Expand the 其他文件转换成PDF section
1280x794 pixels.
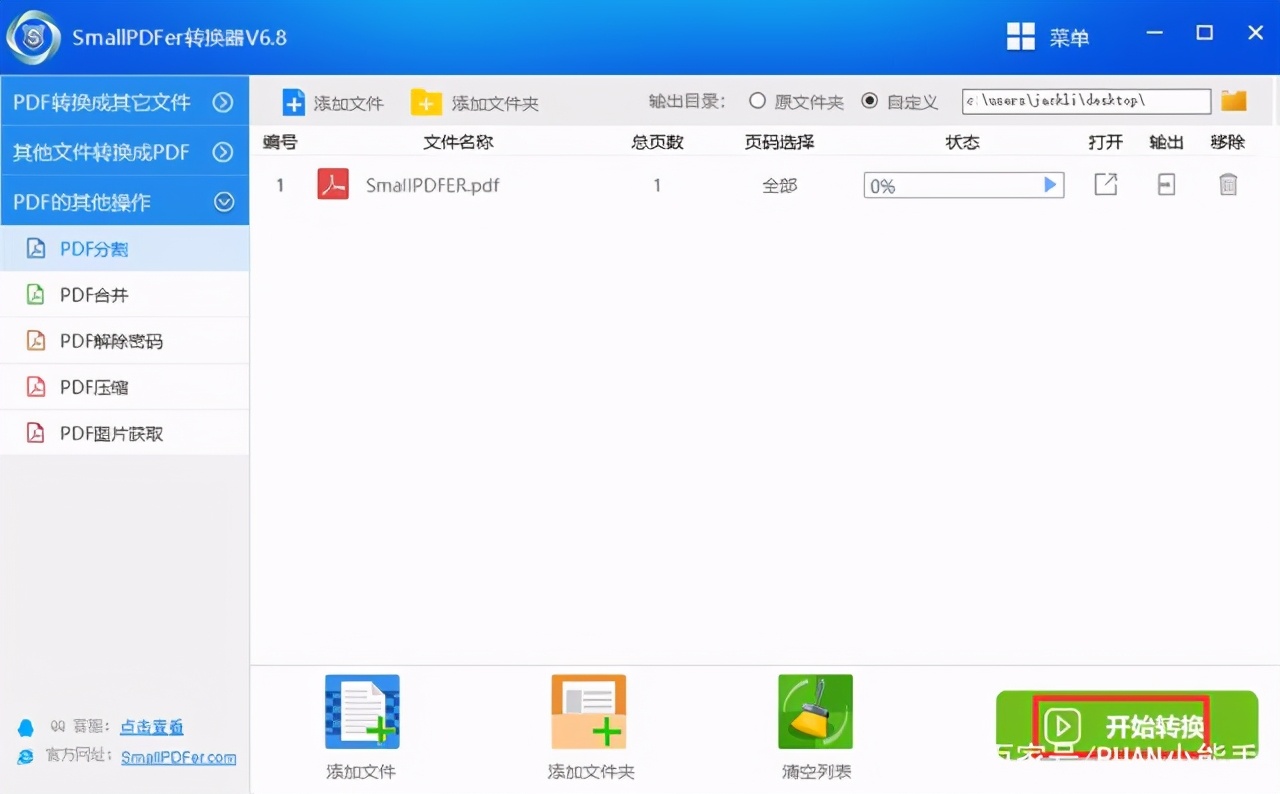click(x=124, y=152)
